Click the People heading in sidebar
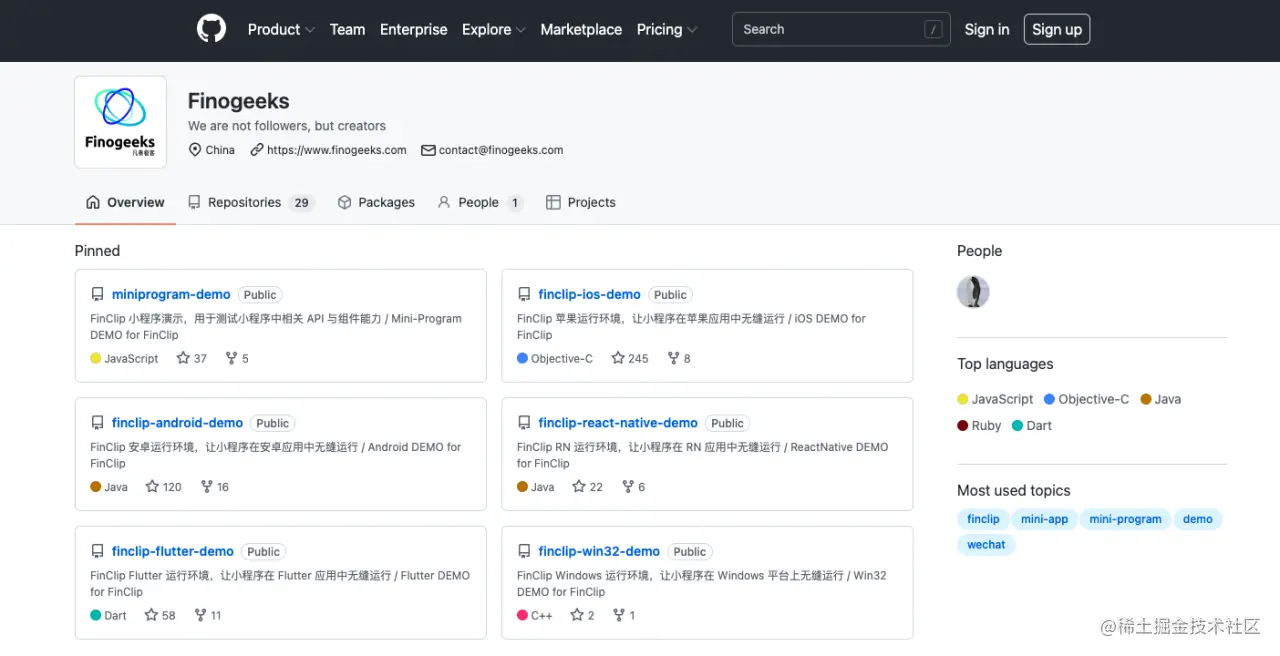1280x656 pixels. pos(979,251)
